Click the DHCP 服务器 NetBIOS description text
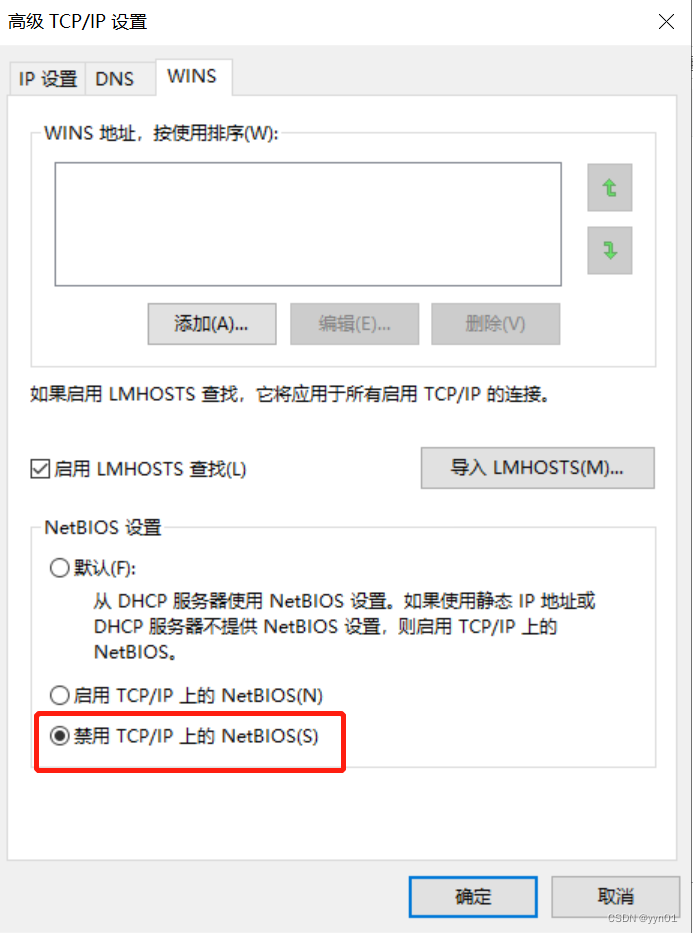The height and width of the screenshot is (933, 693). 344,627
